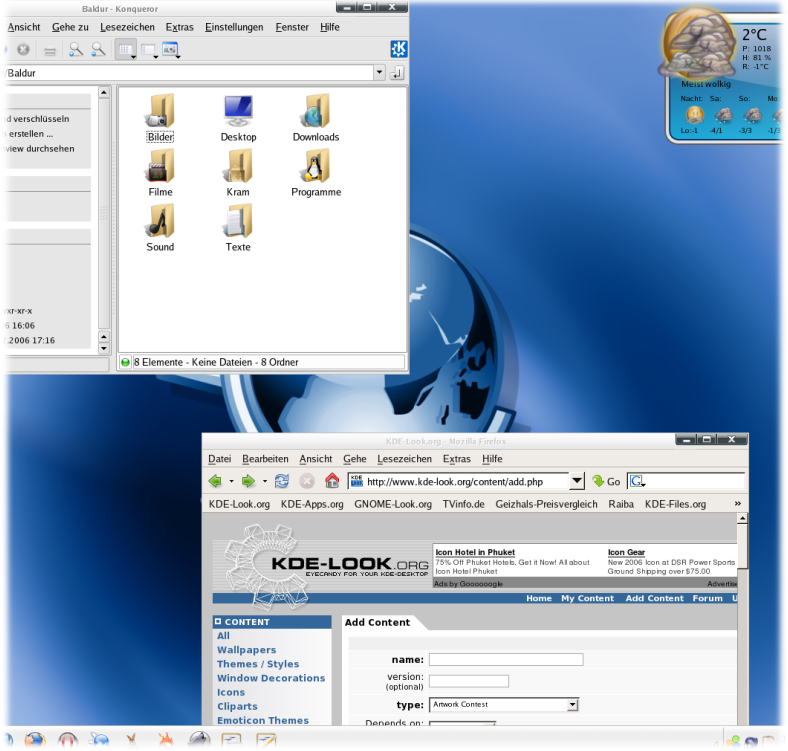This screenshot has height=751, width=788.
Task: Click the Icon Hotel in Phuket ad link
Action: point(475,552)
